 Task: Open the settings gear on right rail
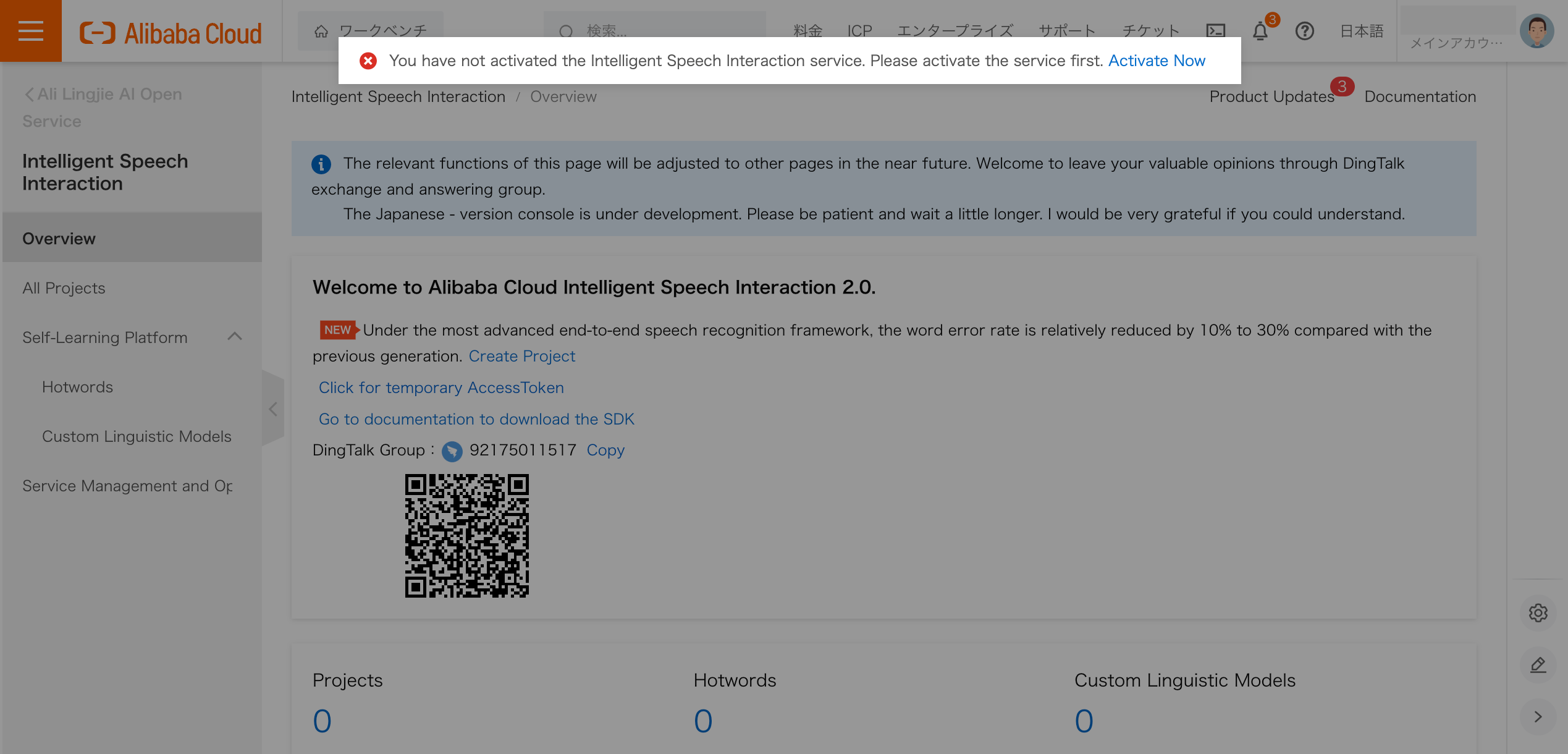pyautogui.click(x=1538, y=612)
